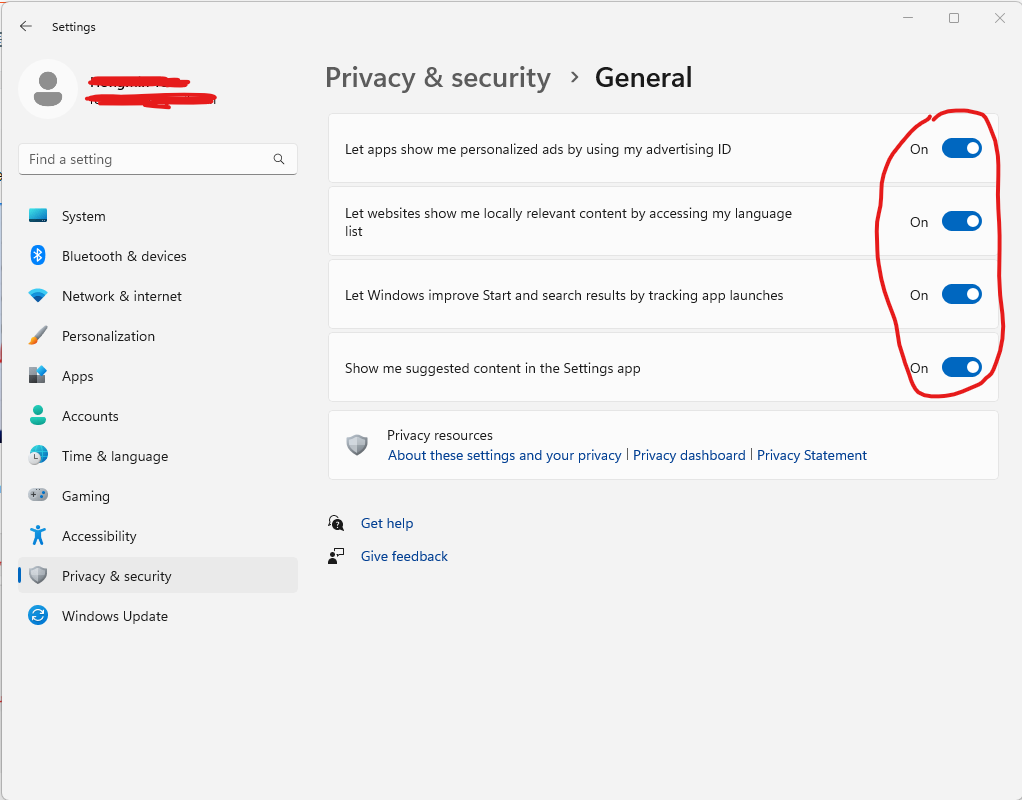Click the Windows Update refresh icon
Image resolution: width=1022 pixels, height=800 pixels.
point(38,615)
